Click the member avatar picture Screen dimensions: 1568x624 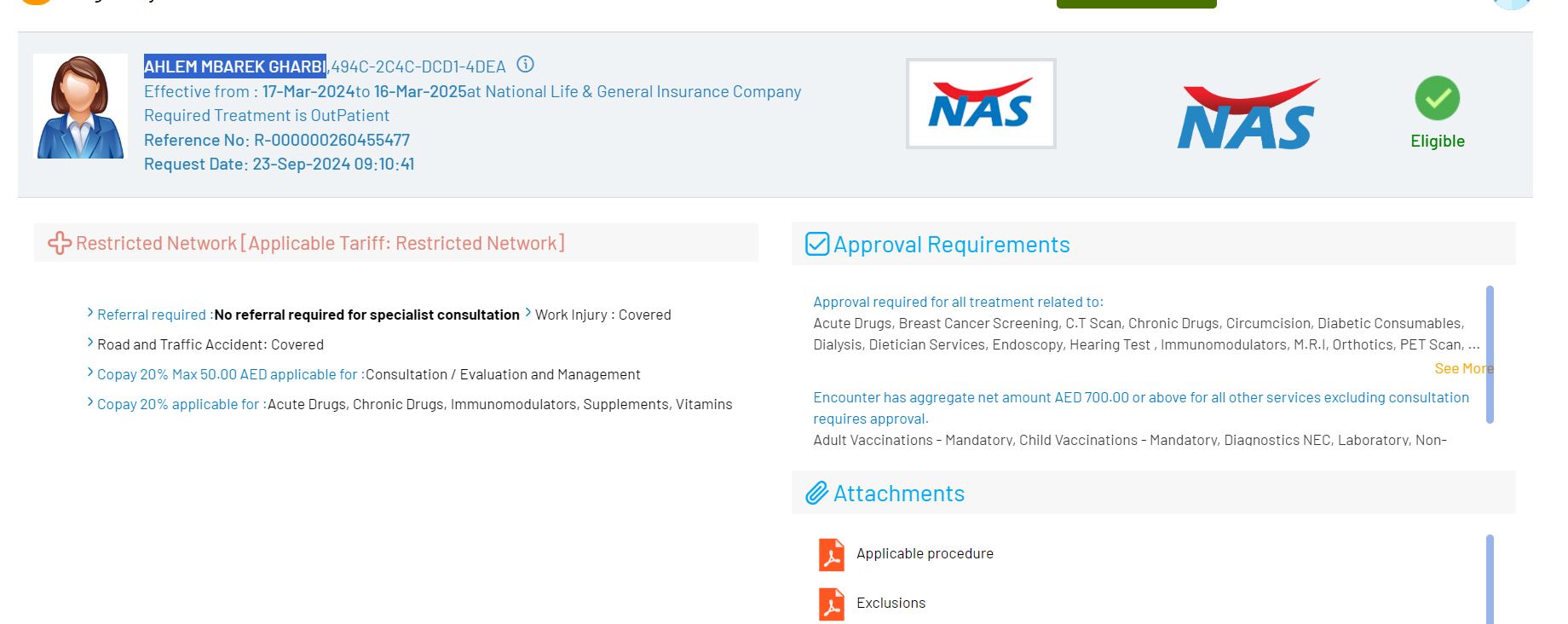coord(80,107)
